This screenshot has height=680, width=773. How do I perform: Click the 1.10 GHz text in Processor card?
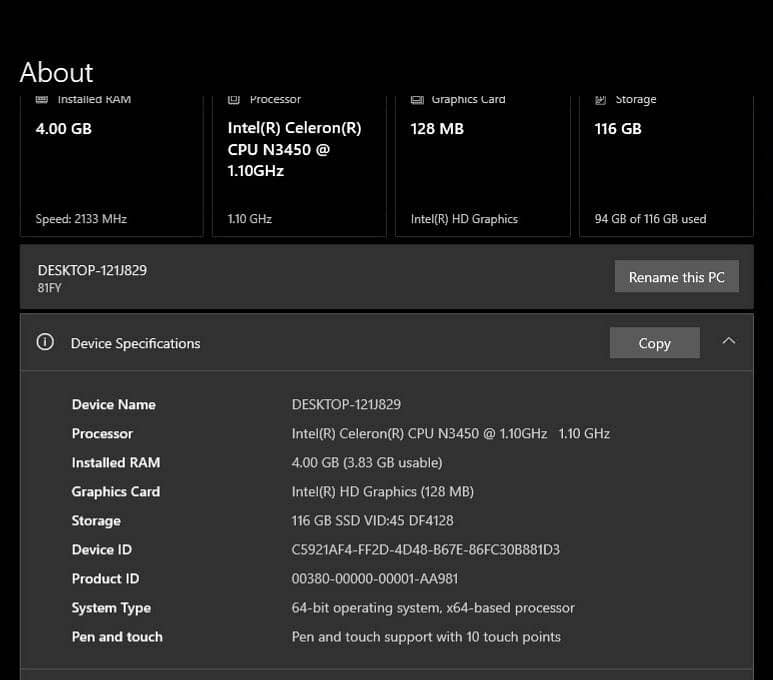[x=249, y=219]
